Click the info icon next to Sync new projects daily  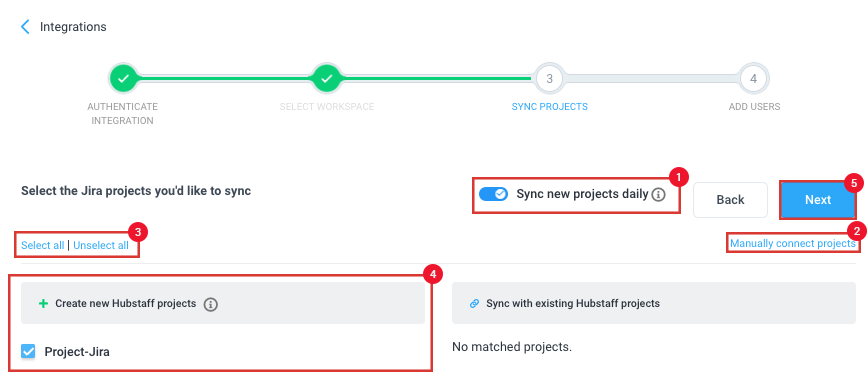(x=658, y=195)
